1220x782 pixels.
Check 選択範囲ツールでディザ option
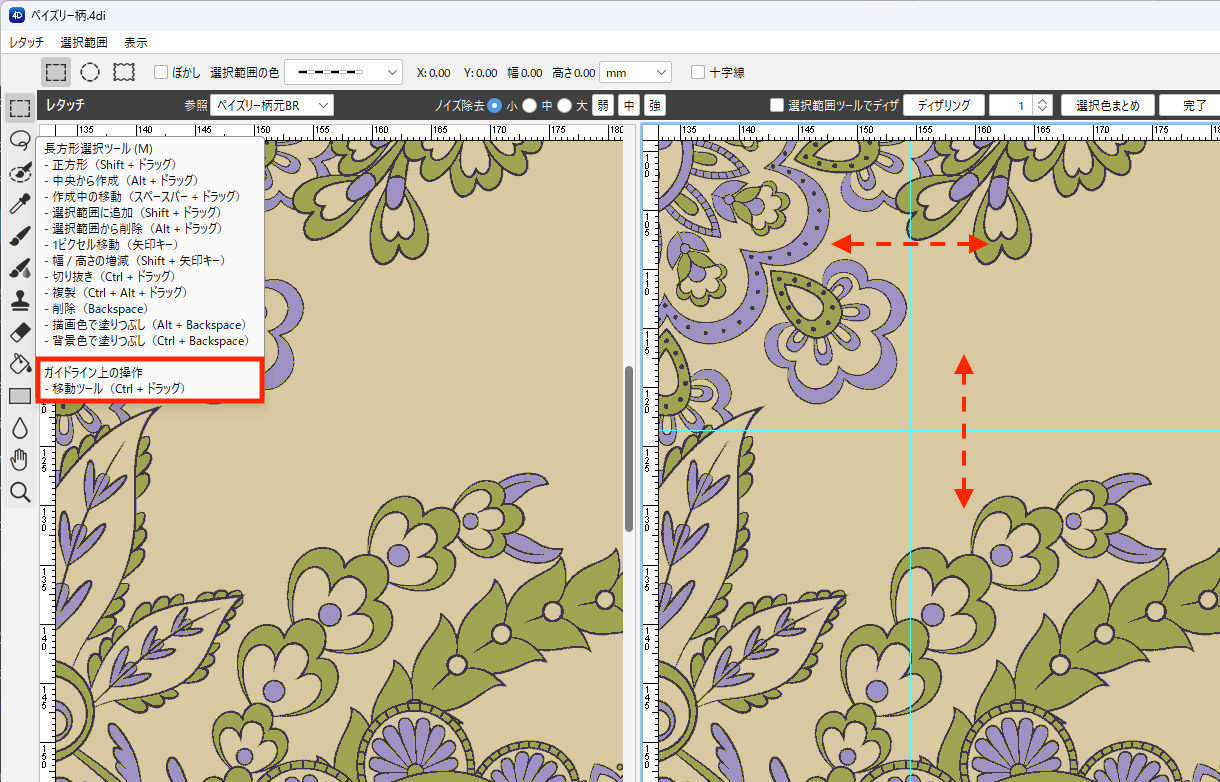click(777, 105)
